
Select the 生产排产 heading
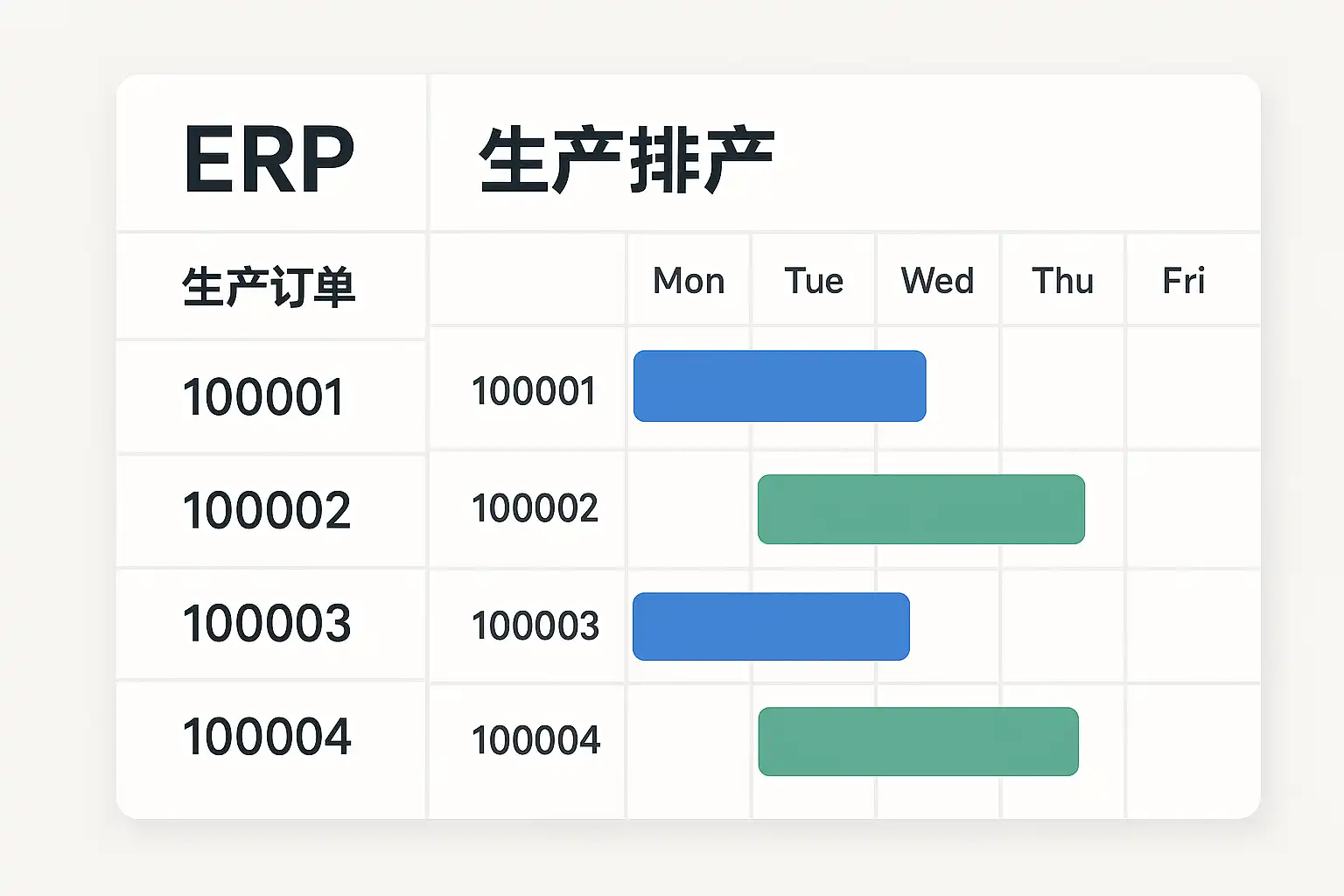(626, 159)
